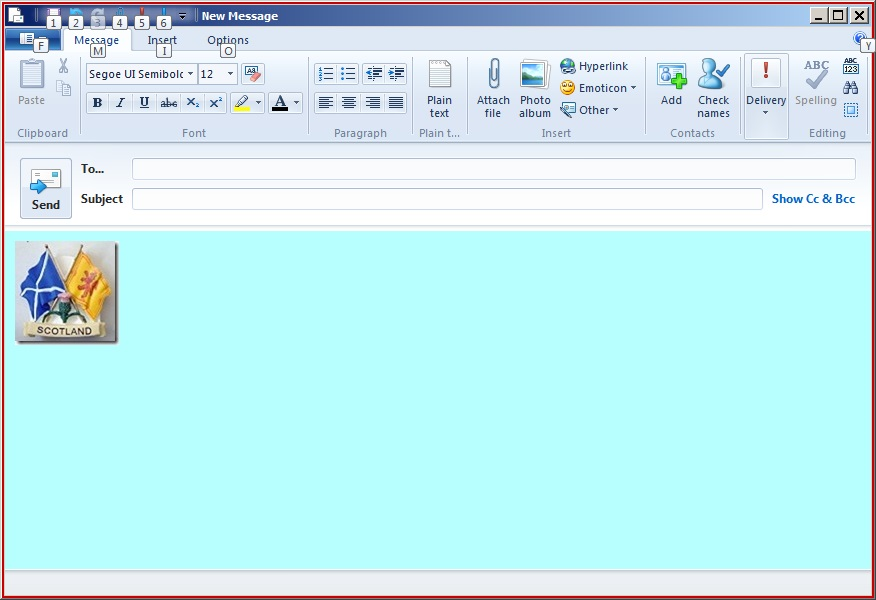This screenshot has height=600, width=876.
Task: Click in the To address field
Action: click(493, 169)
